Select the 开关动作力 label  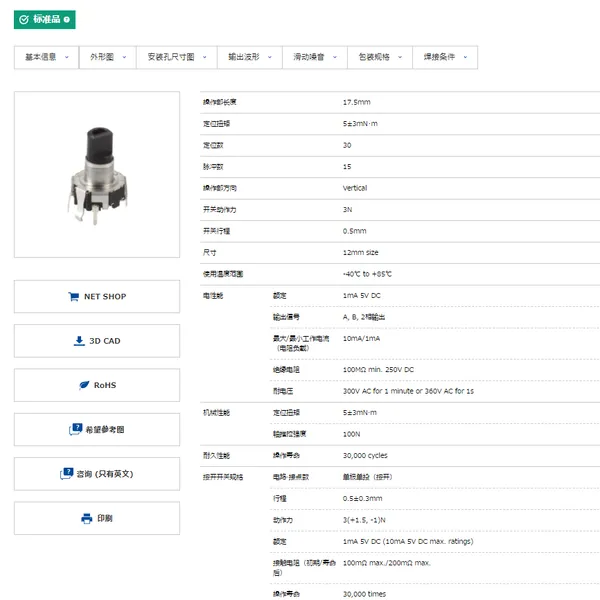[x=220, y=210]
